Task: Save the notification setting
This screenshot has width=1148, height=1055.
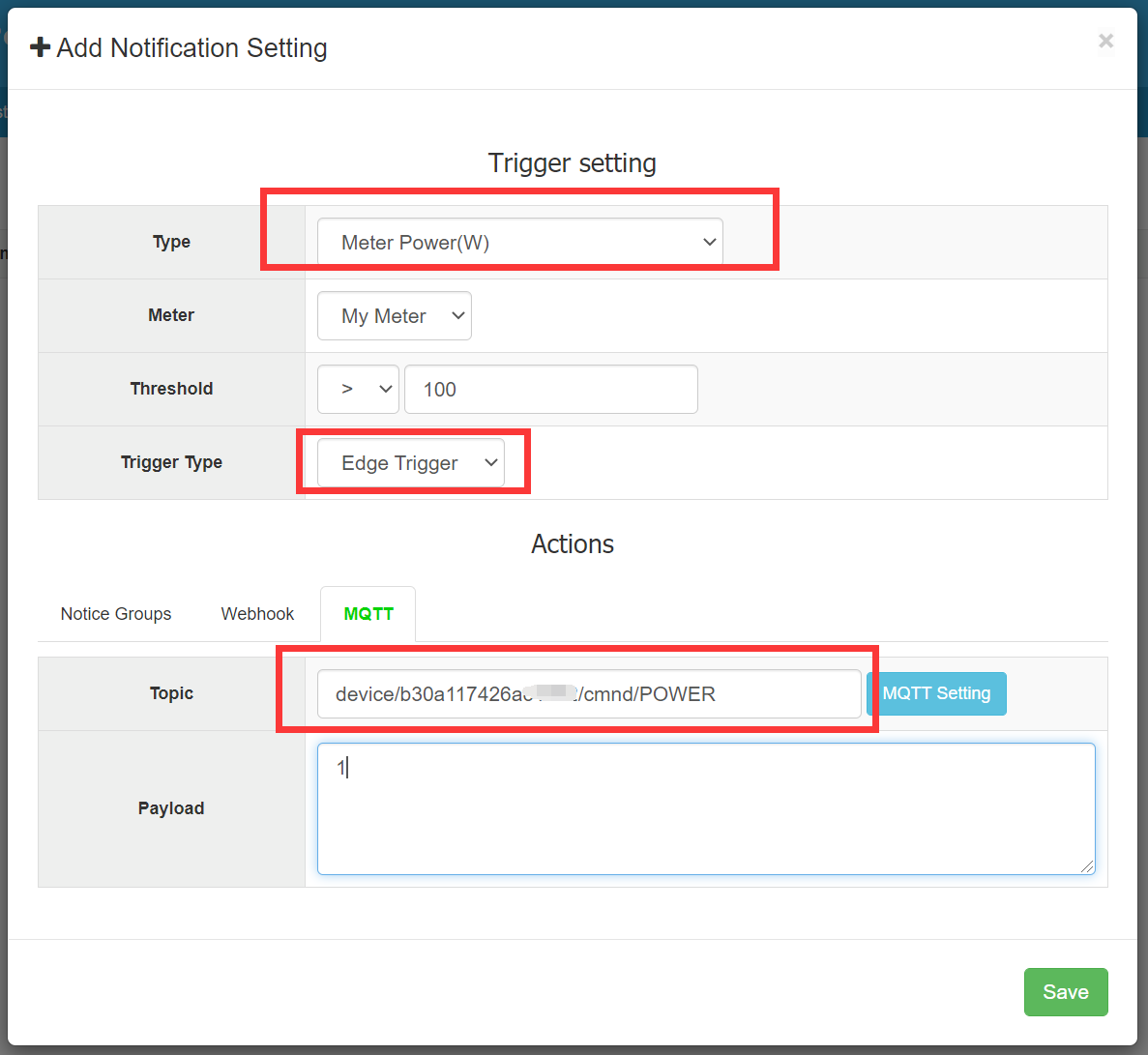Action: 1065,992
